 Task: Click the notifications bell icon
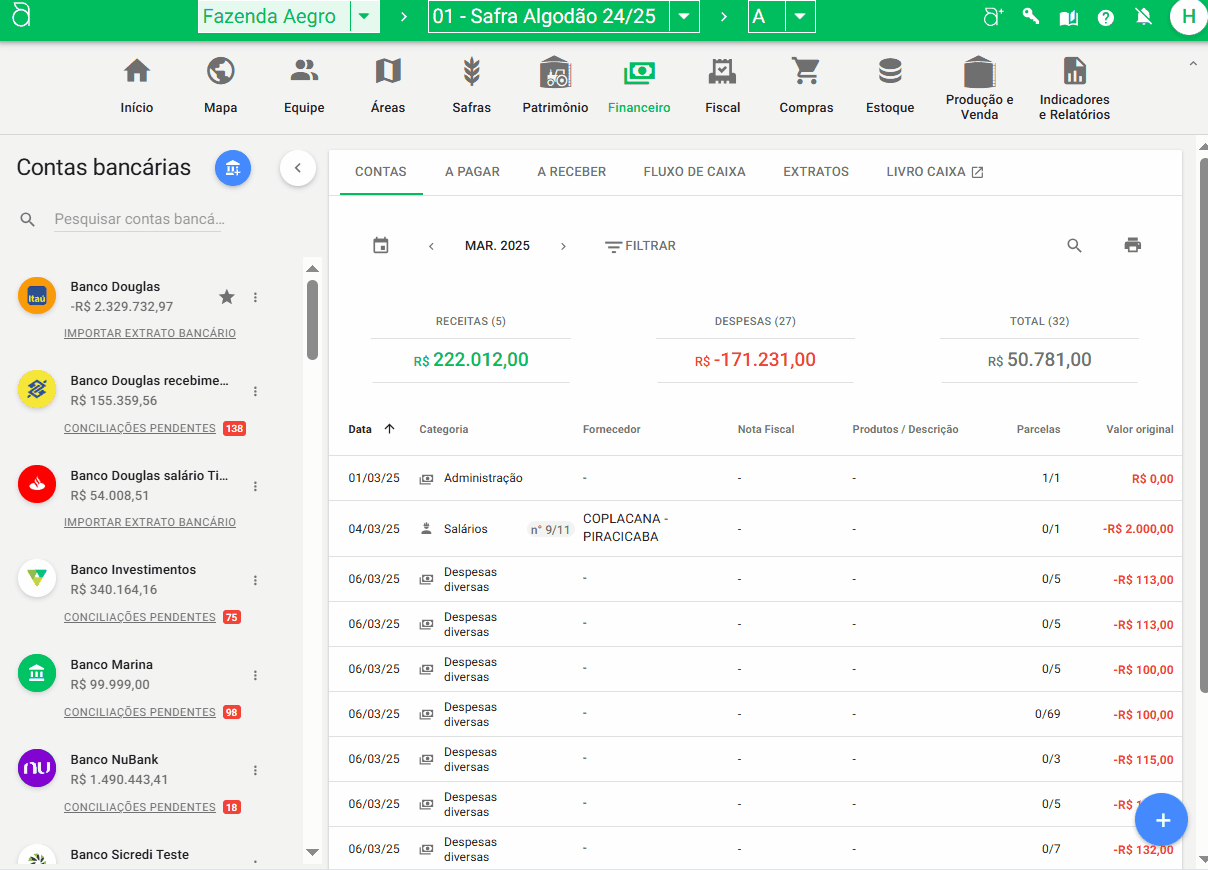(1144, 17)
